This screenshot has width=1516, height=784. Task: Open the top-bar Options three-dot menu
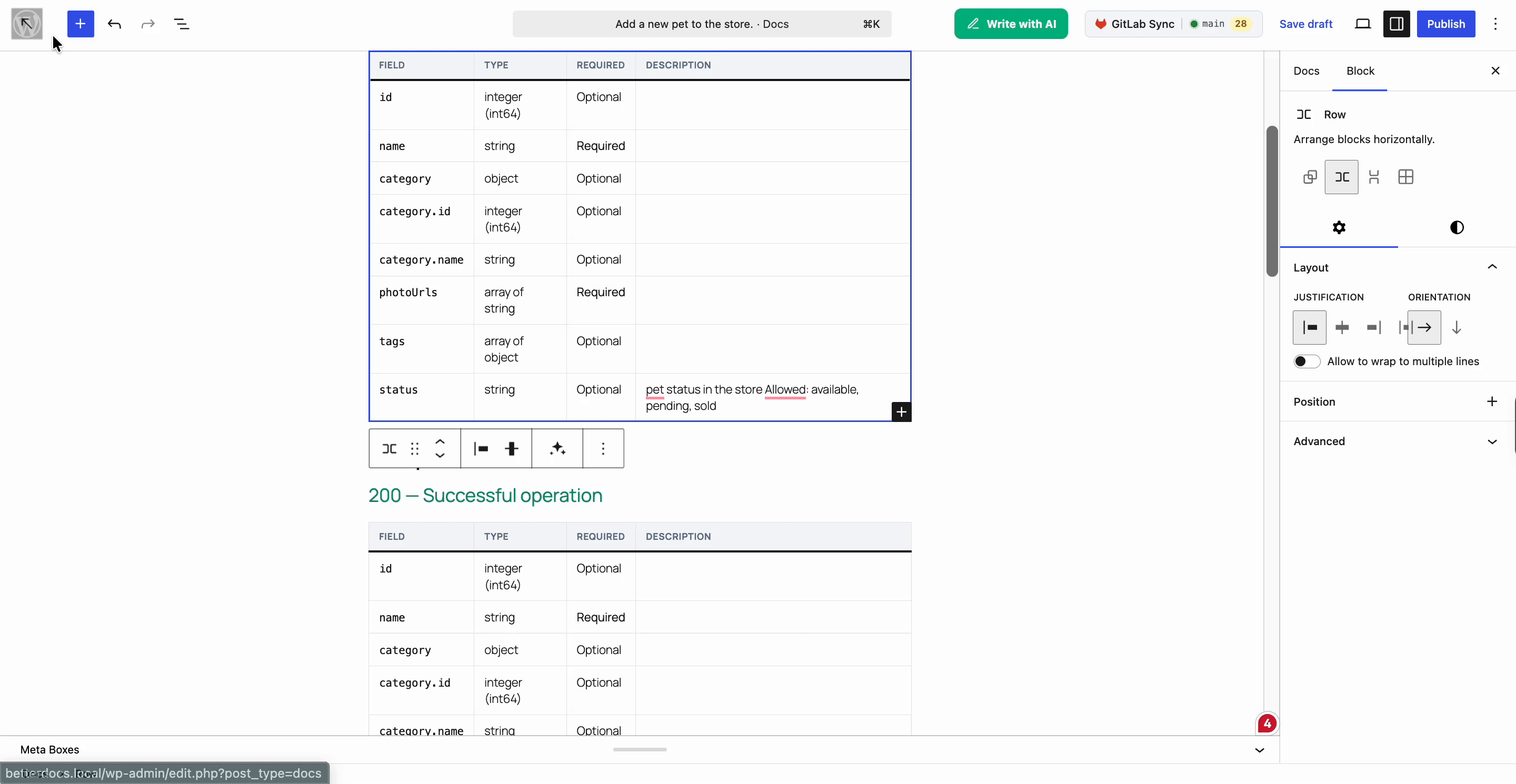point(1495,24)
